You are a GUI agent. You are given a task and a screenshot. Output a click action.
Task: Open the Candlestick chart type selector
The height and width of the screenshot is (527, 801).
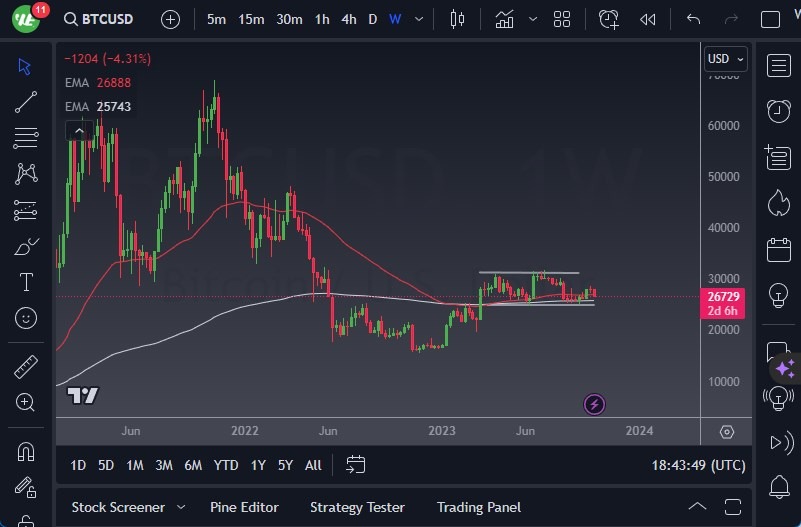coord(457,19)
